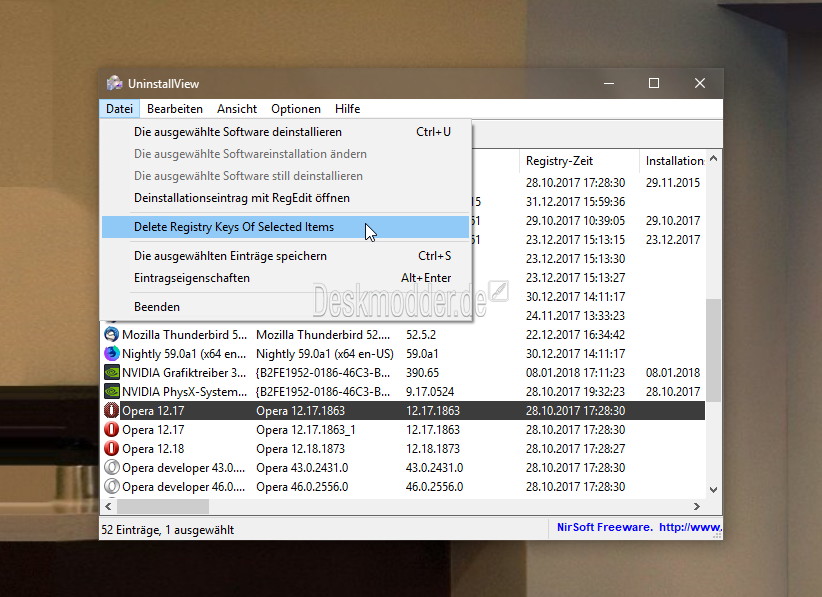822x597 pixels.
Task: Click the Opera developer 46.0 icon
Action: pyautogui.click(x=111, y=486)
